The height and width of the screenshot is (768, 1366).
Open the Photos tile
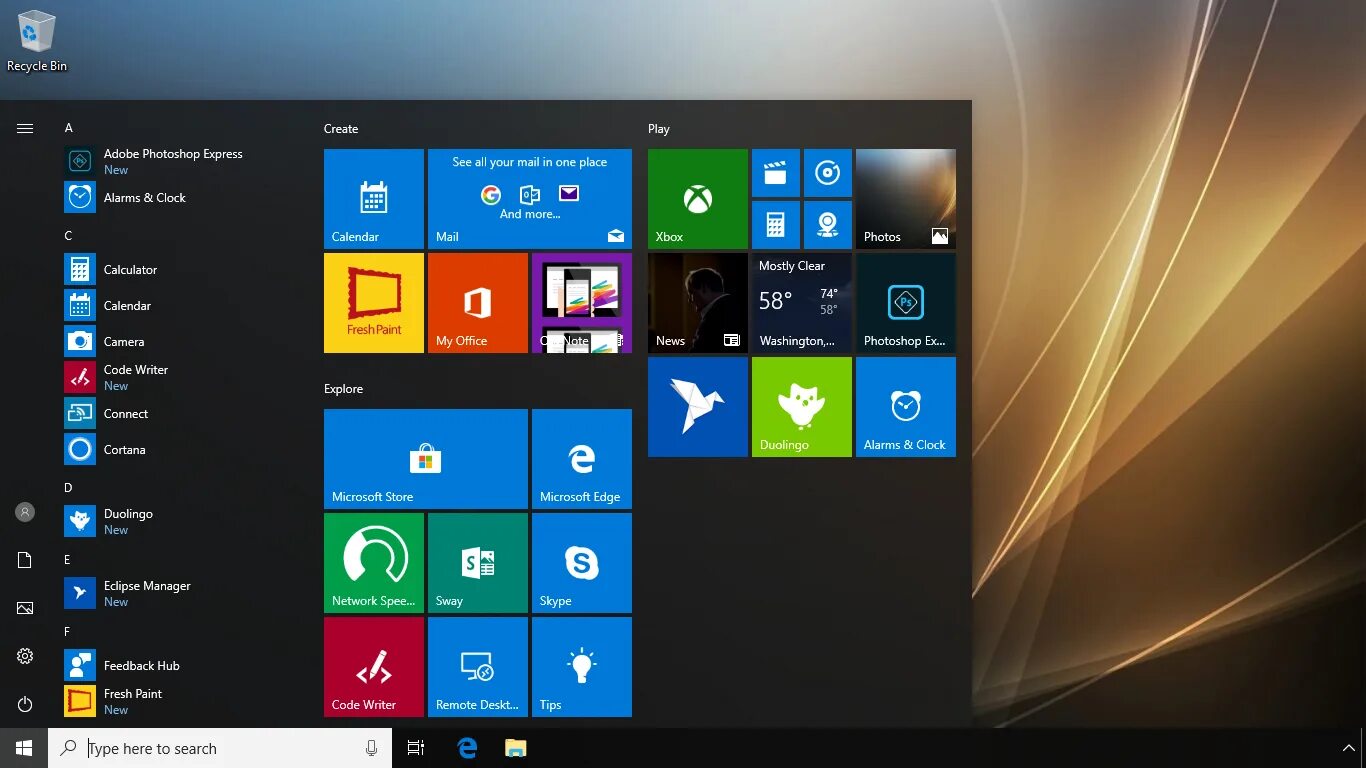coord(906,199)
